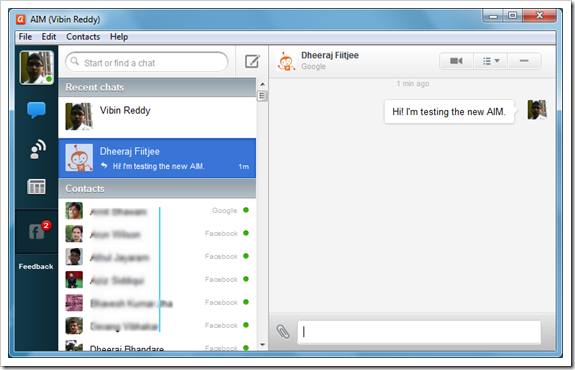Image resolution: width=575 pixels, height=370 pixels.
Task: Click the scrollbar up arrow in contact list
Action: pyautogui.click(x=262, y=84)
